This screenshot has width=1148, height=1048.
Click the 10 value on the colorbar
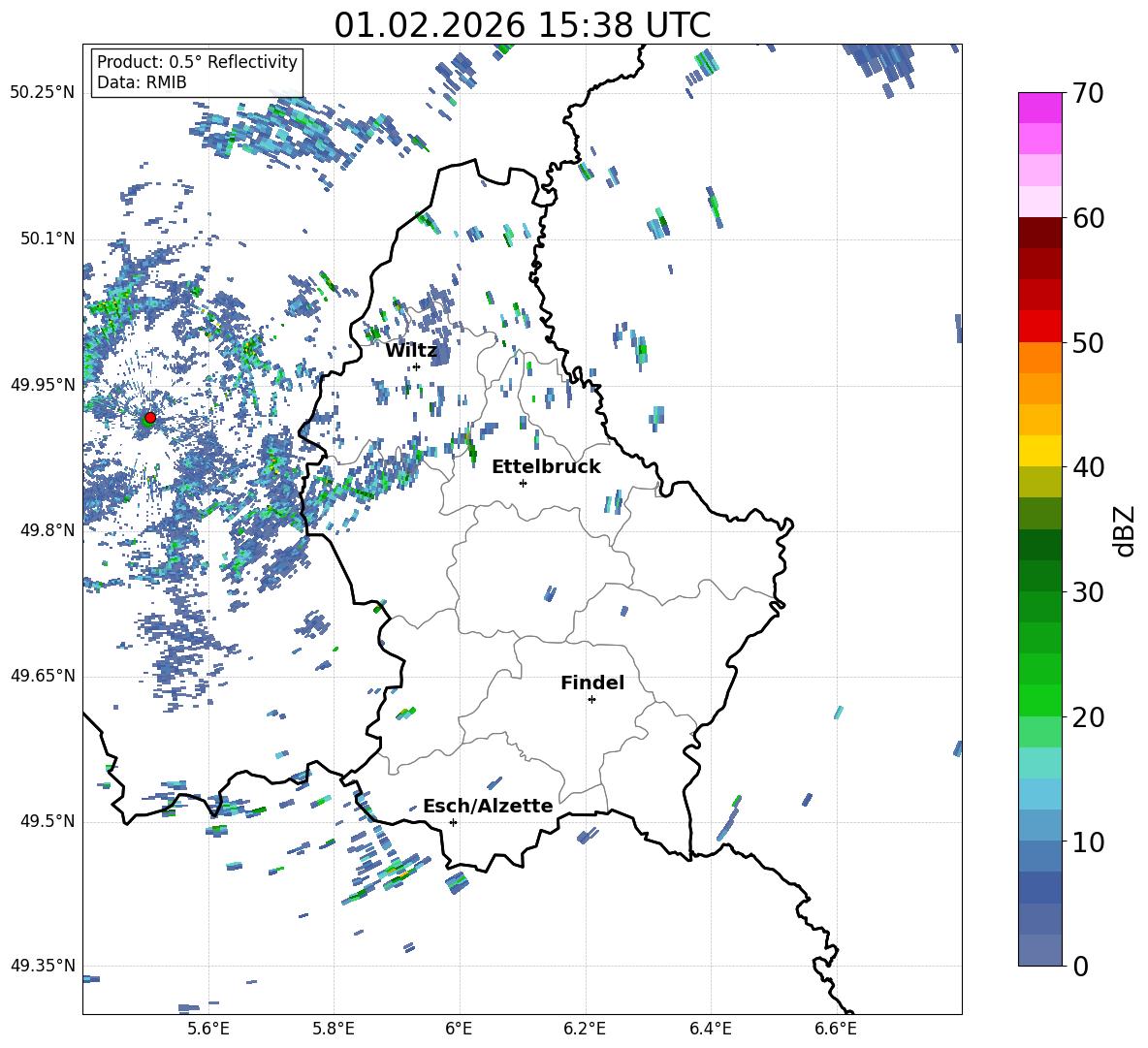tap(1088, 842)
